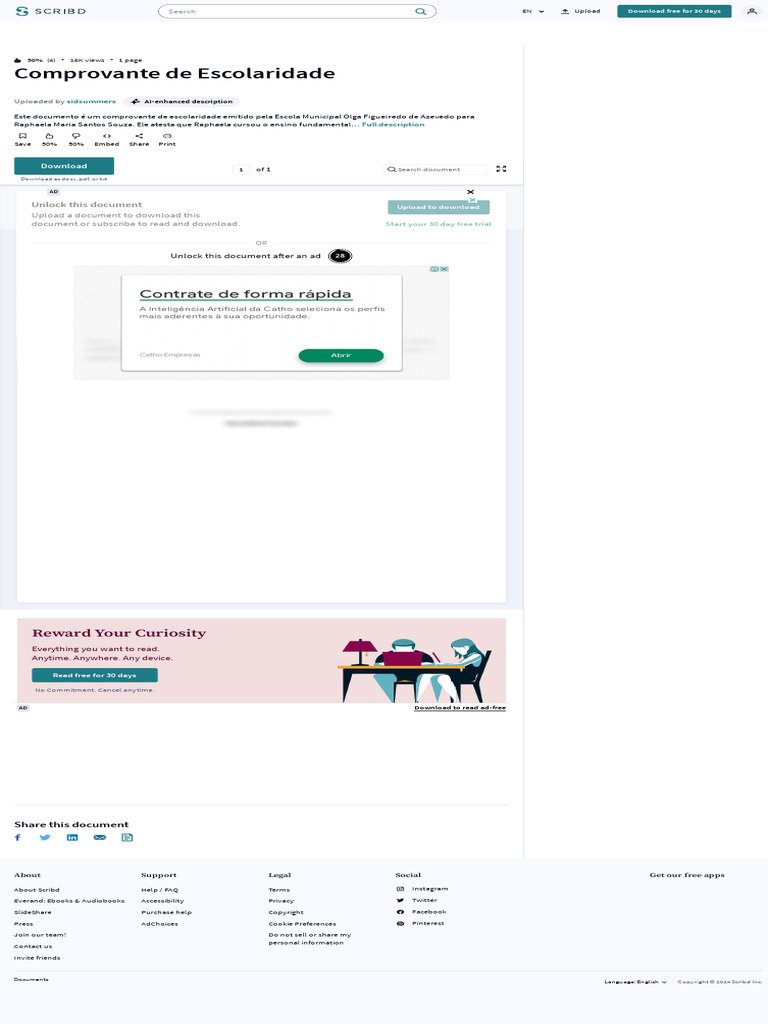Click Download free for 30 days
The width and height of the screenshot is (768, 1024).
coord(674,11)
